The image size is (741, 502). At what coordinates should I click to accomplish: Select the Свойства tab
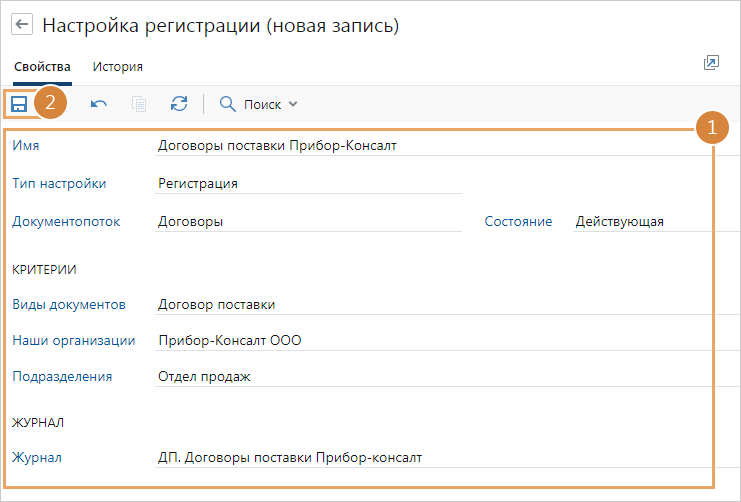42,67
